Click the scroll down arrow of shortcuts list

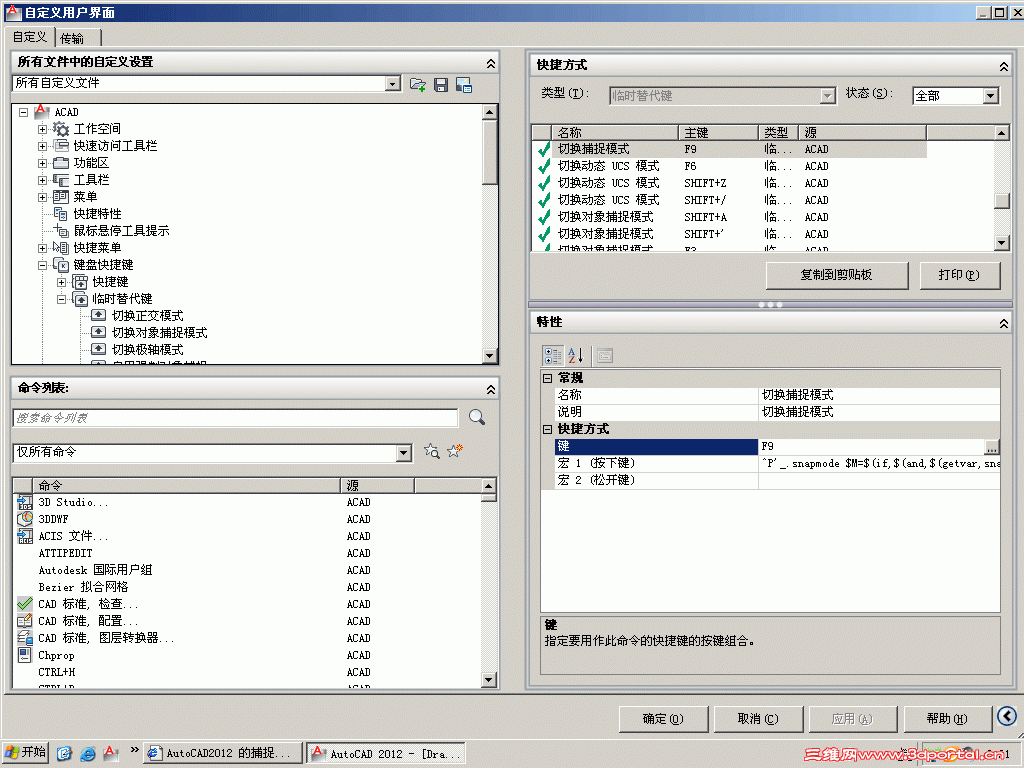pos(1002,243)
